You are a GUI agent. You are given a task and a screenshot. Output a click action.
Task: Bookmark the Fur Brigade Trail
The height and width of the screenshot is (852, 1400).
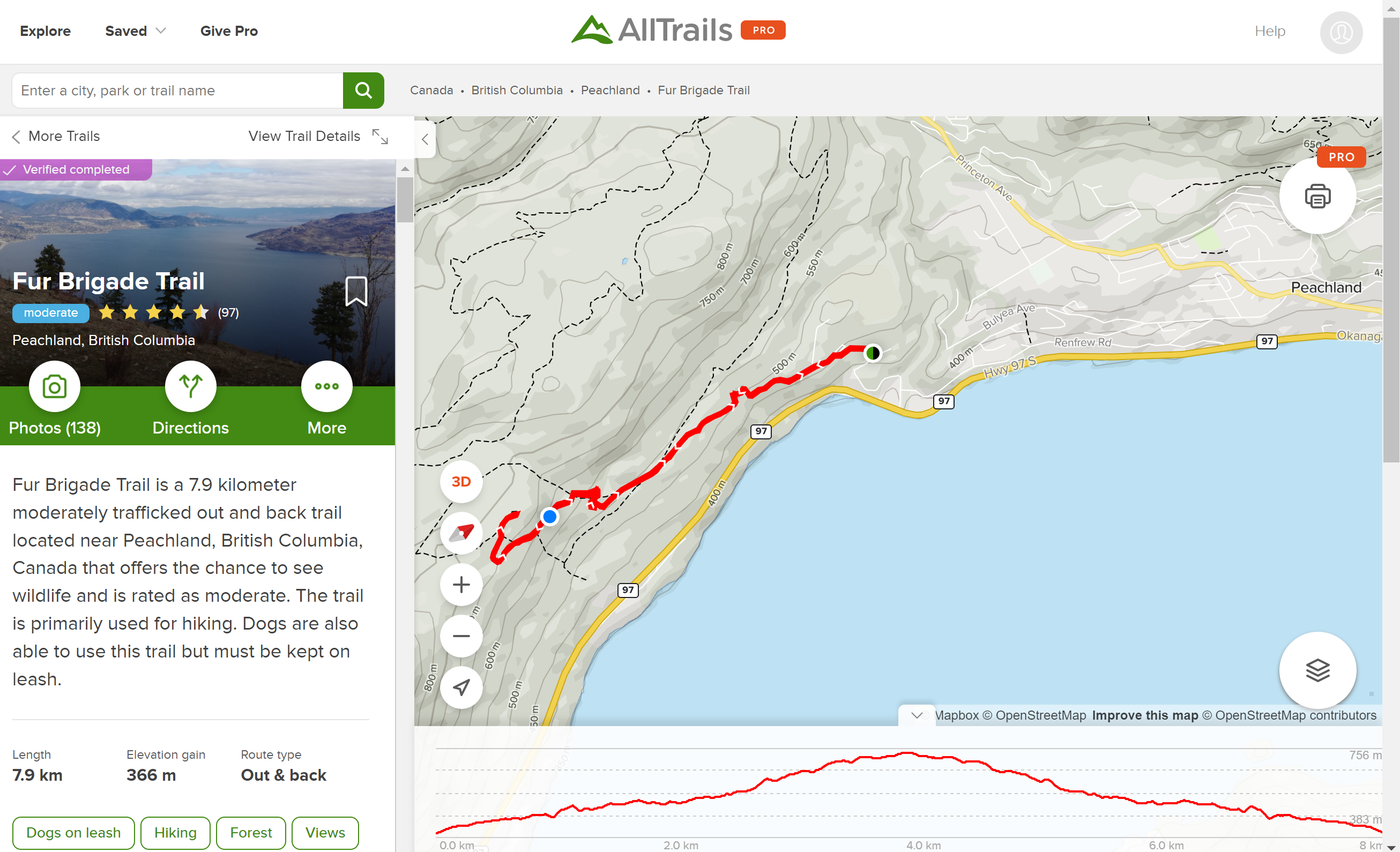click(356, 292)
